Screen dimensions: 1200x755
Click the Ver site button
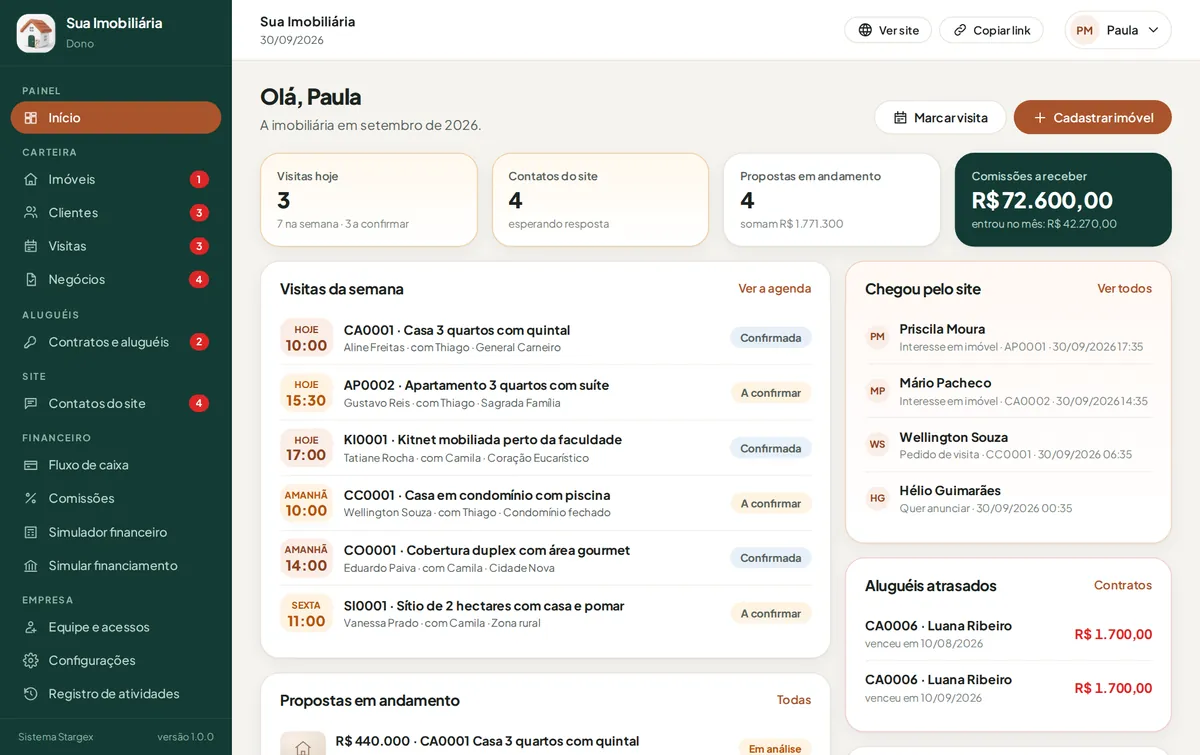point(888,30)
